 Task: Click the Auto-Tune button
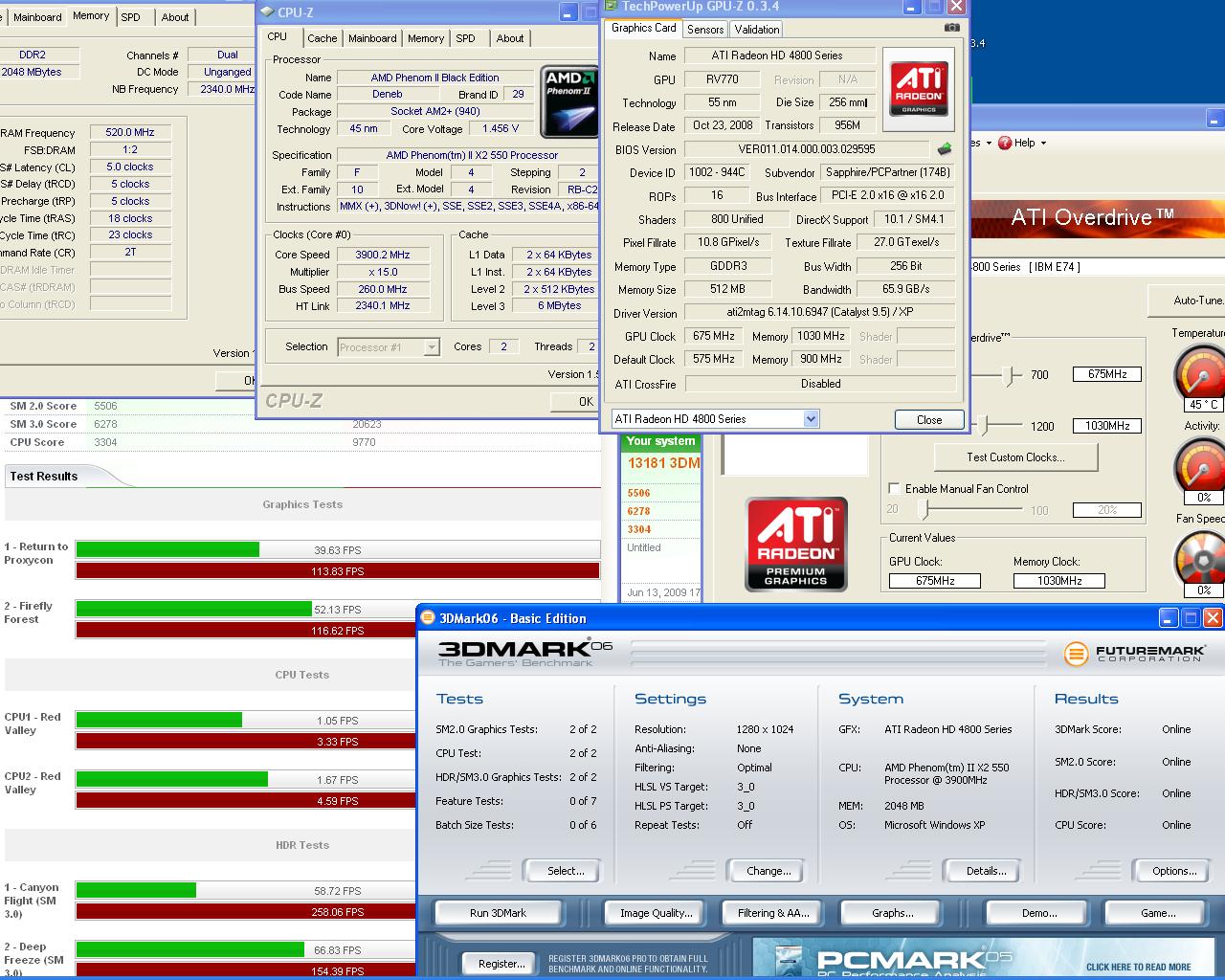[x=1187, y=300]
